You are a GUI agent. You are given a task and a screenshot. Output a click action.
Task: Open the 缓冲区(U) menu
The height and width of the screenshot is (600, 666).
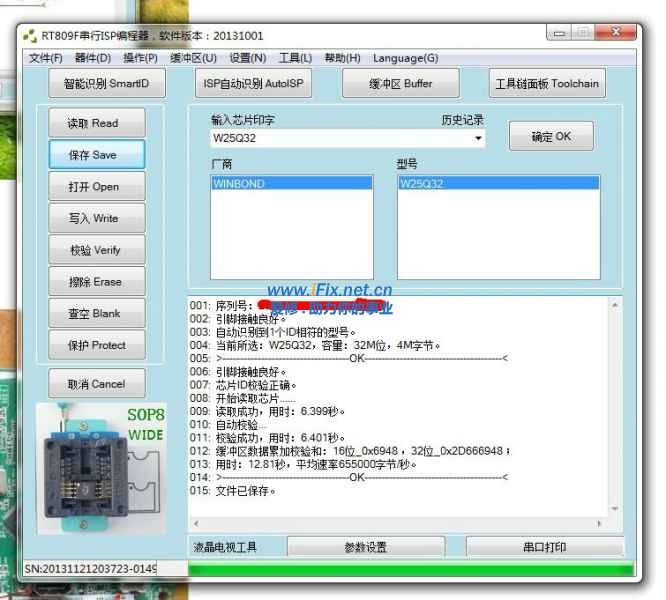click(x=193, y=58)
